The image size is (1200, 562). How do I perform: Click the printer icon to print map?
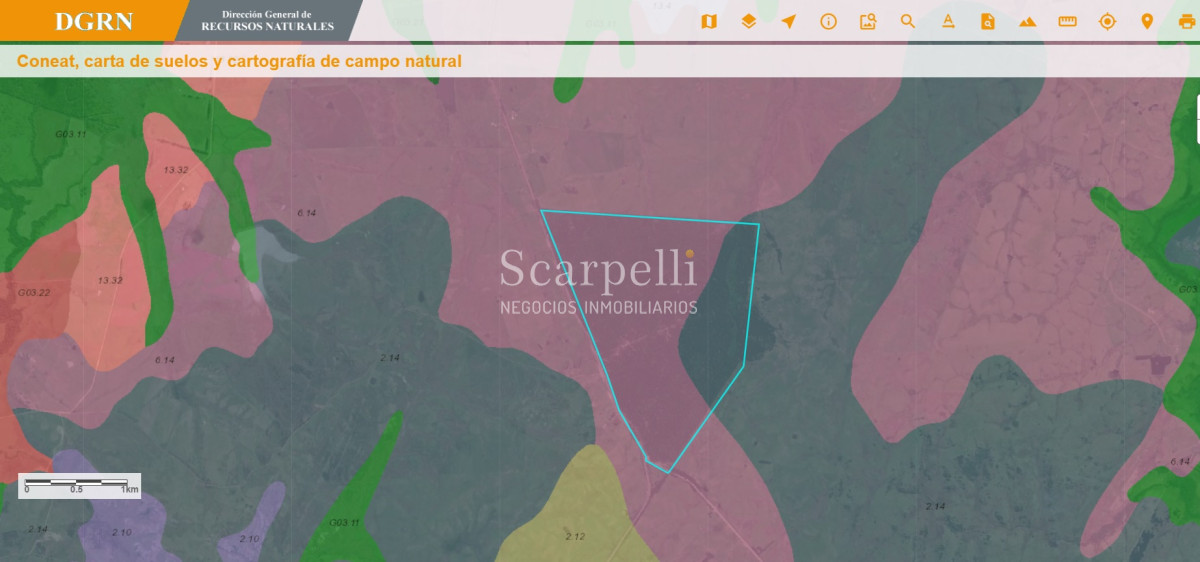point(1187,21)
